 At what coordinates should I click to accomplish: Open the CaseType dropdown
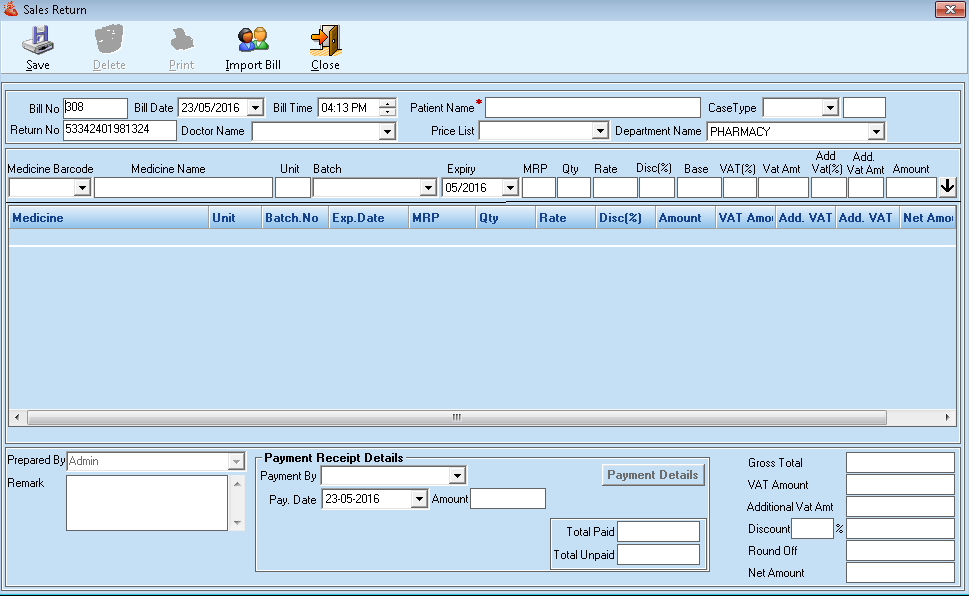[829, 108]
